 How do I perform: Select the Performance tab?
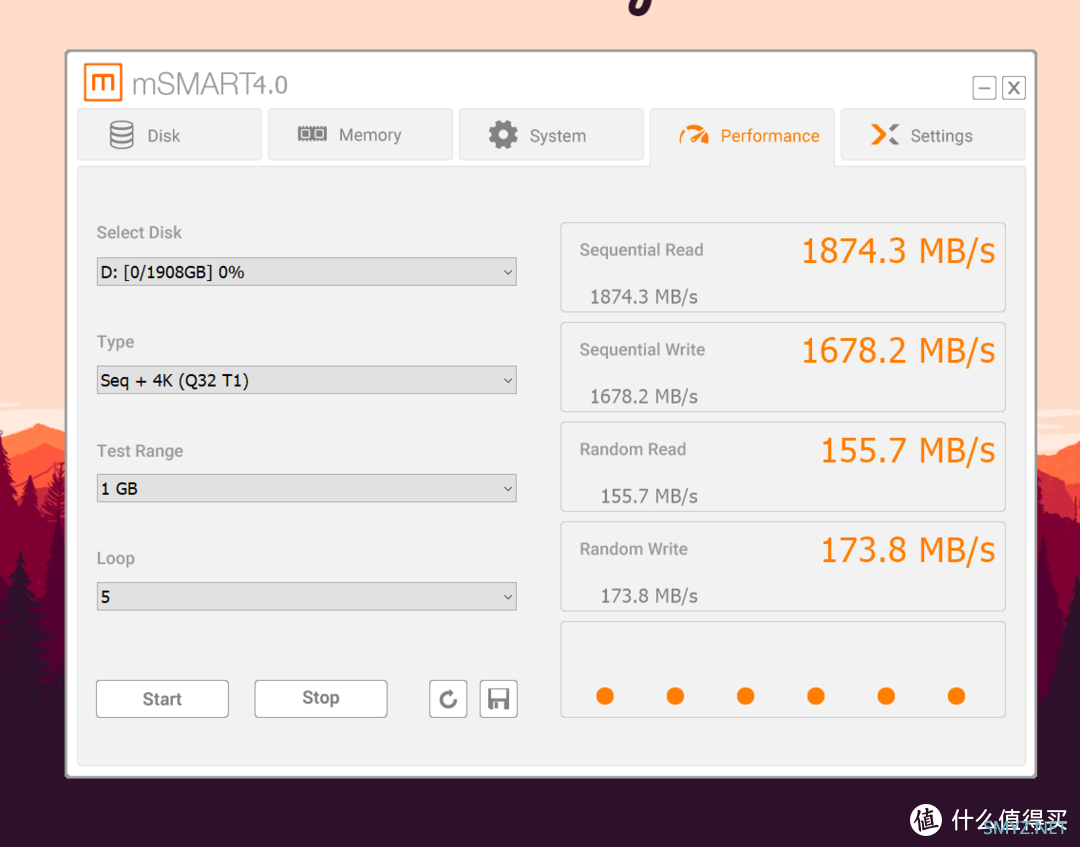[742, 136]
